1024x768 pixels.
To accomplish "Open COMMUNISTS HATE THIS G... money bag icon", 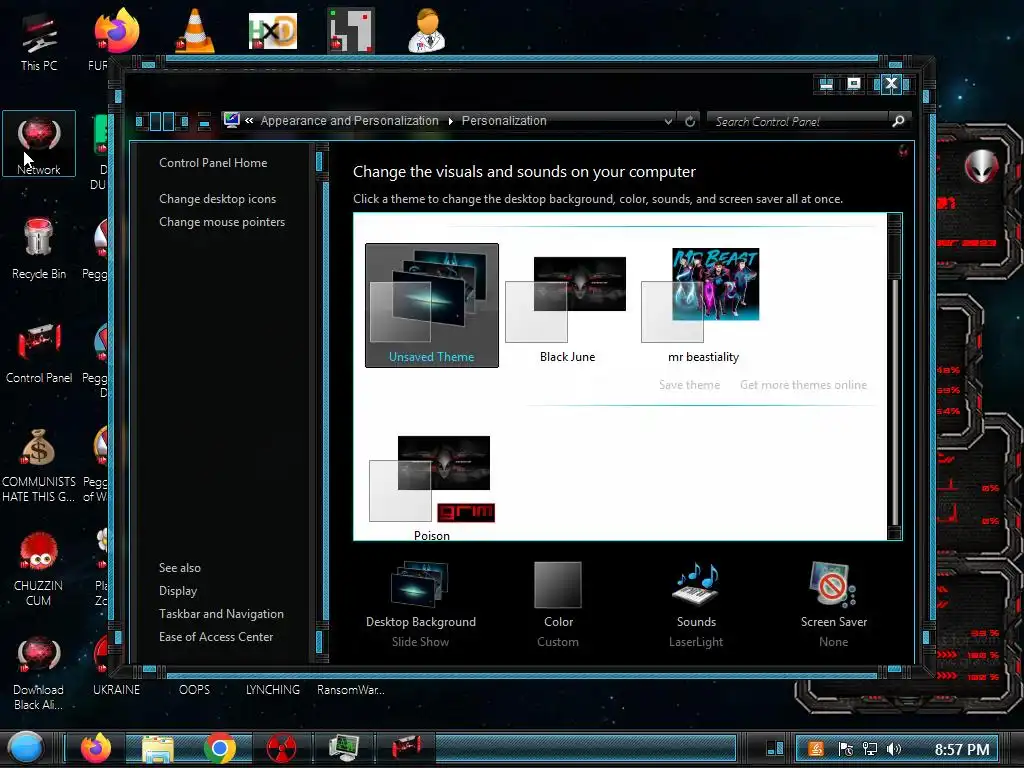I will coord(39,464).
